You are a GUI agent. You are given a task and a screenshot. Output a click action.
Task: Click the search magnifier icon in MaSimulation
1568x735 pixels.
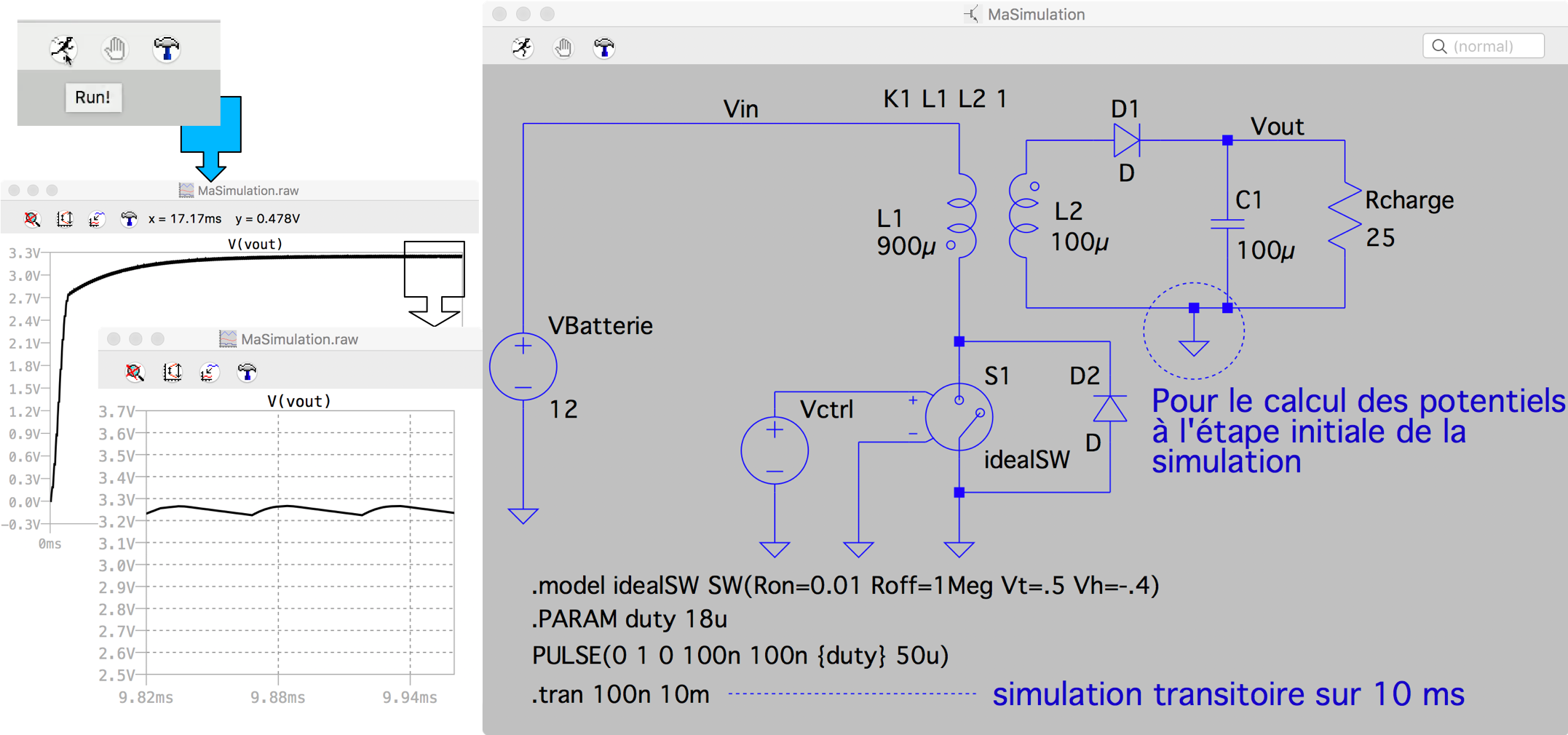click(x=1439, y=46)
